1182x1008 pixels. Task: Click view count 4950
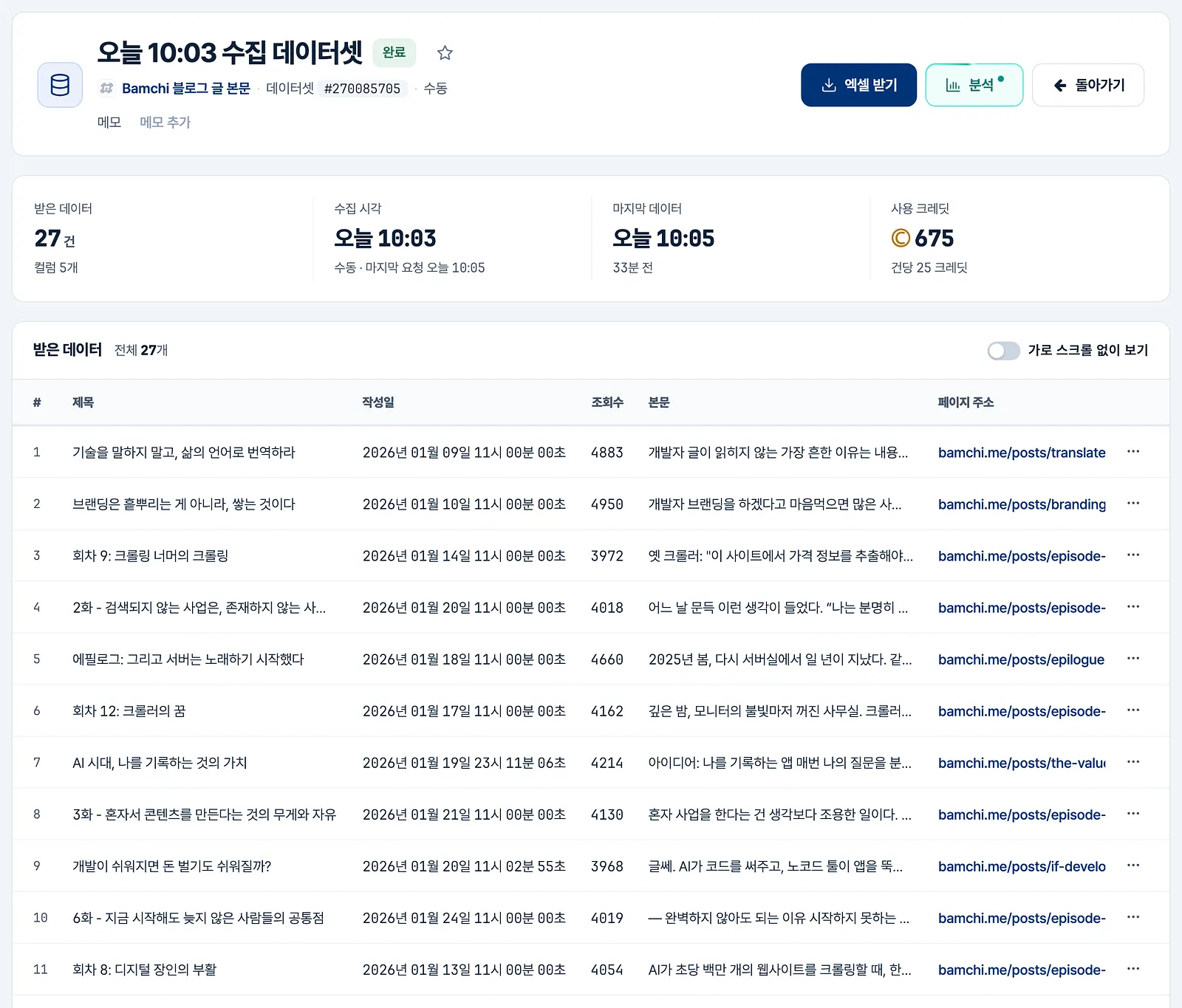[x=607, y=504]
